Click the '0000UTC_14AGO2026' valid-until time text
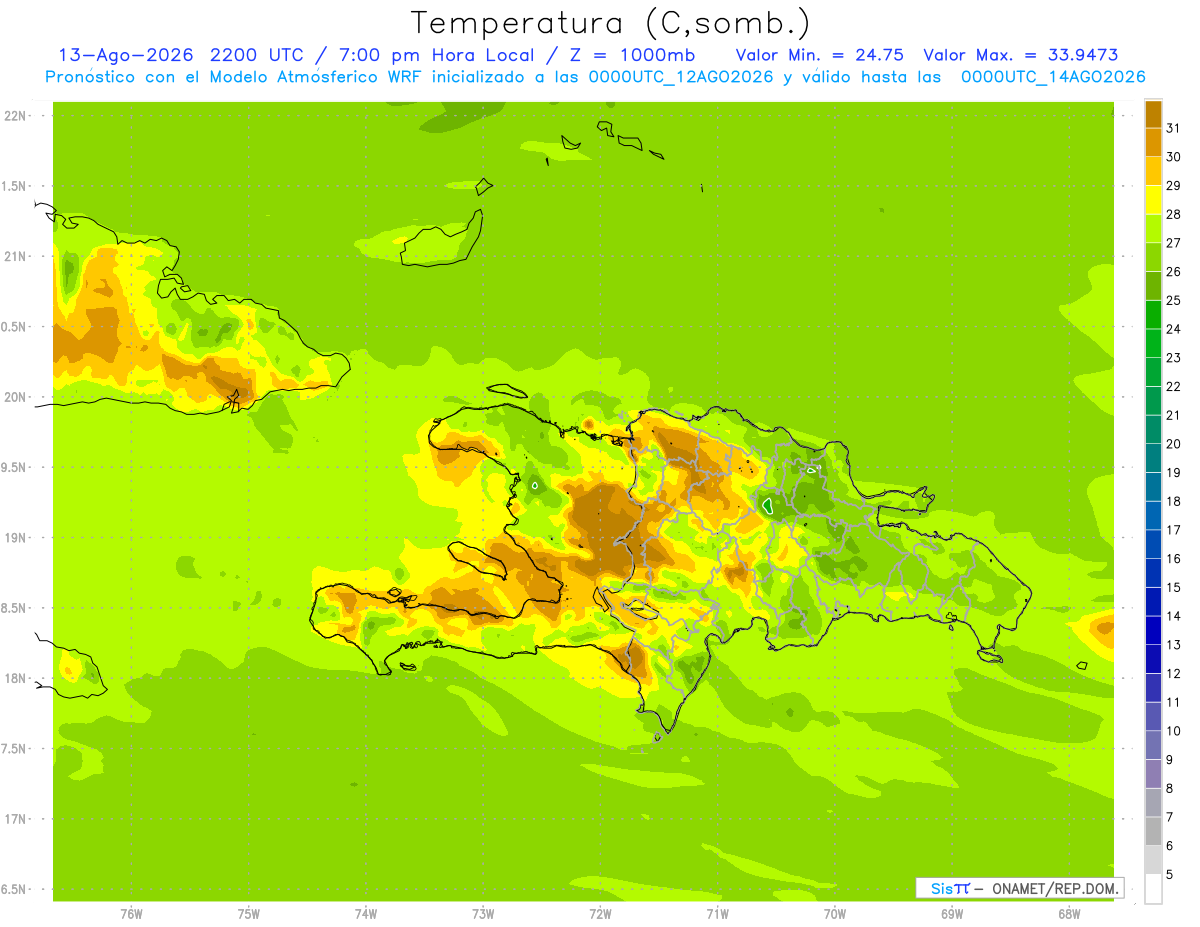 [x=1053, y=77]
